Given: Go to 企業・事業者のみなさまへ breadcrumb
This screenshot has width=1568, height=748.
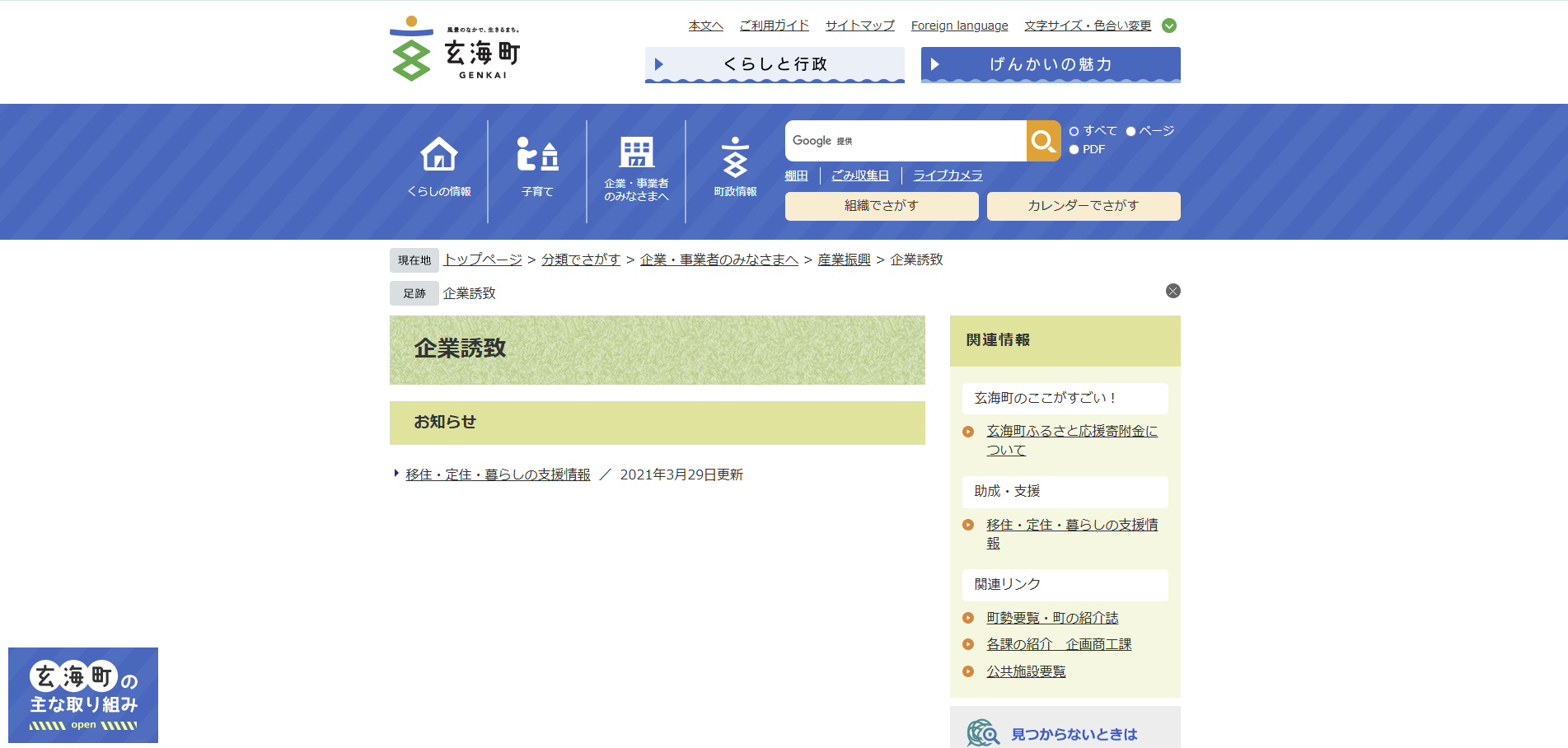Looking at the screenshot, I should [x=719, y=259].
